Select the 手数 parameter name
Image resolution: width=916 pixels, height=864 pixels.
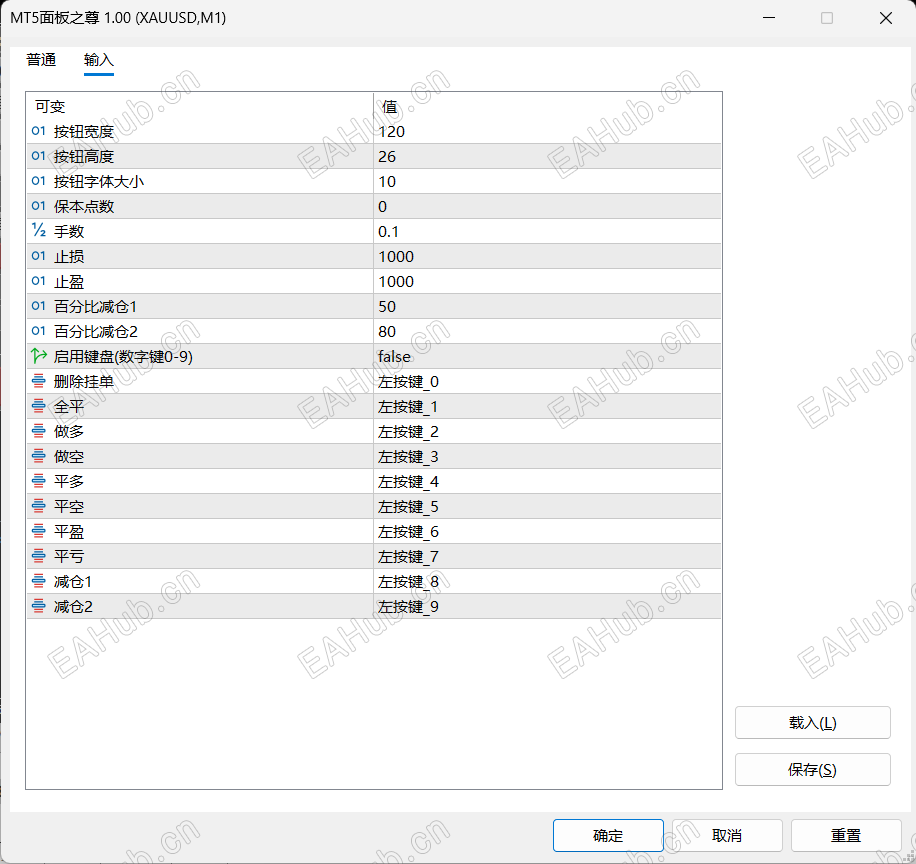point(69,231)
